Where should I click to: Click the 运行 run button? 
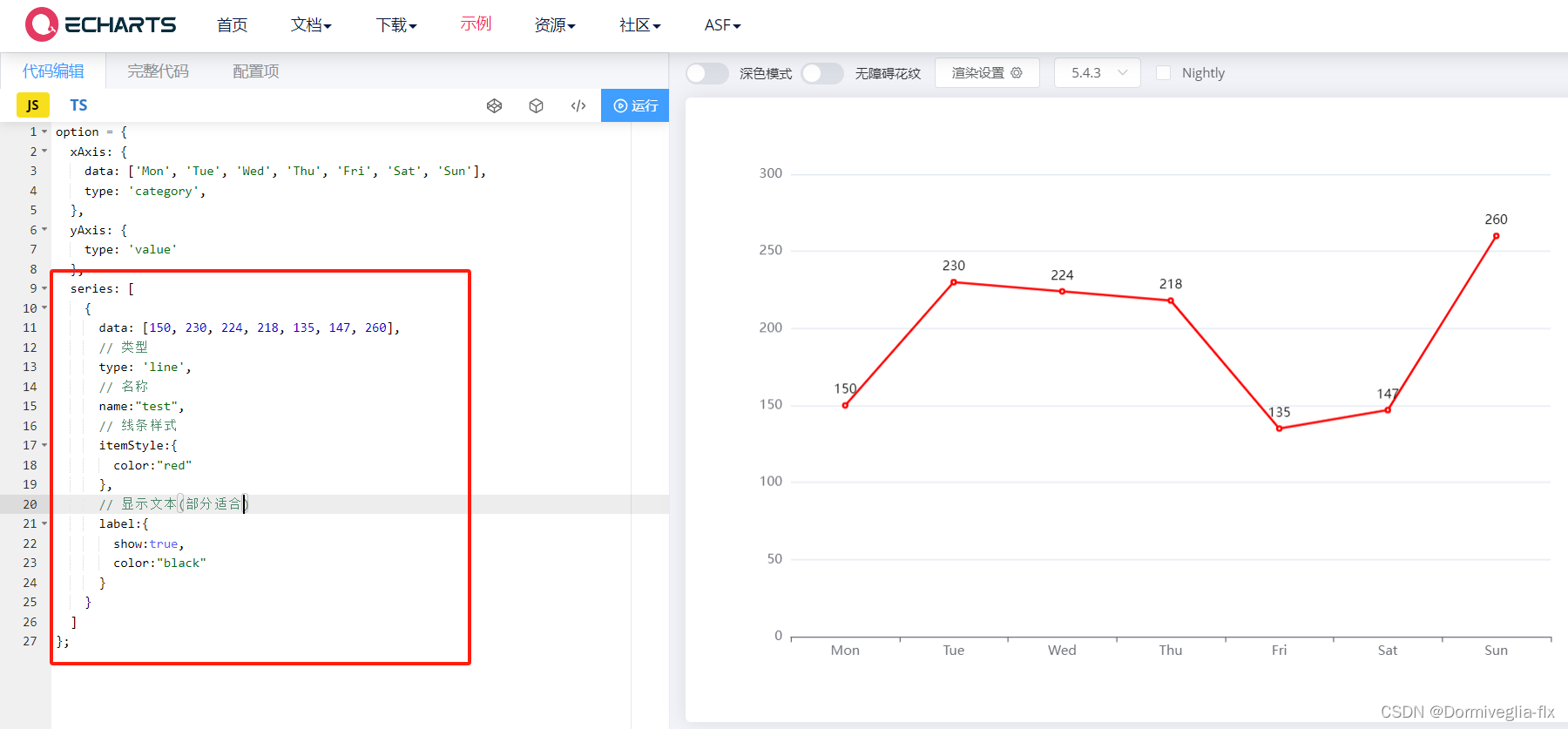pos(635,105)
